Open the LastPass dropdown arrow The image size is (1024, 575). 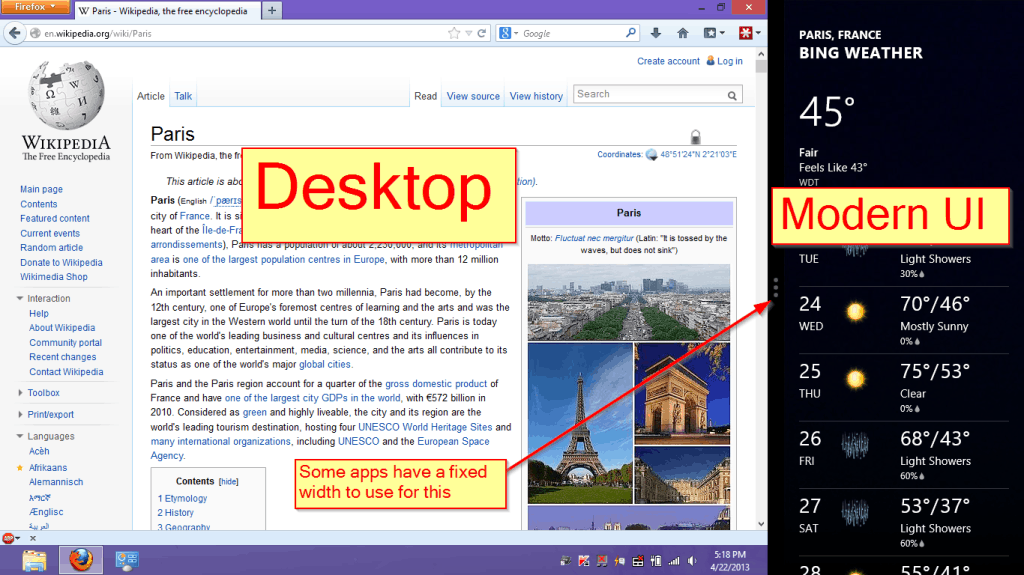(758, 33)
